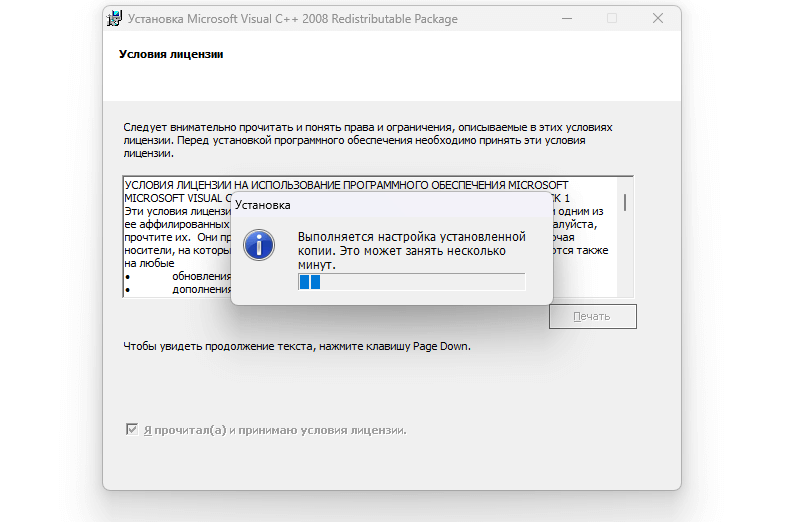Click the Печать button
This screenshot has width=798, height=522.
[592, 316]
